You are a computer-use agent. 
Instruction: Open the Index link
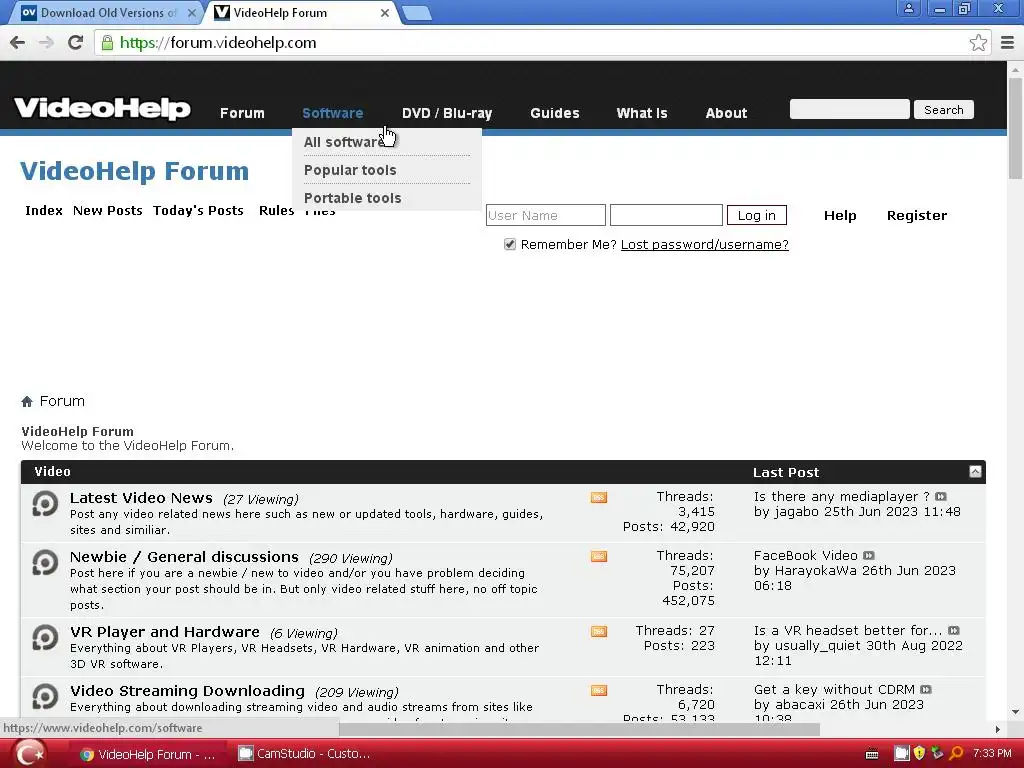pyautogui.click(x=44, y=210)
